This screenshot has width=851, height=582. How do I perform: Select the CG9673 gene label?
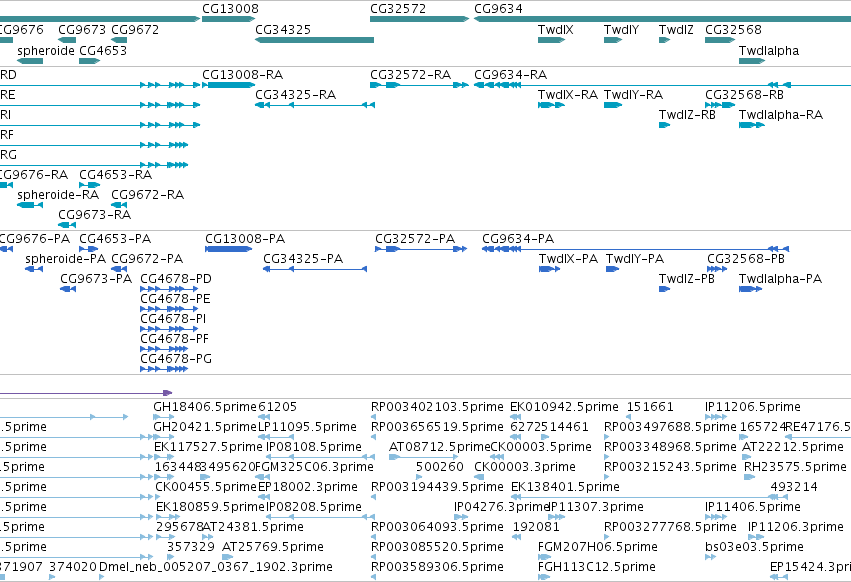click(82, 29)
